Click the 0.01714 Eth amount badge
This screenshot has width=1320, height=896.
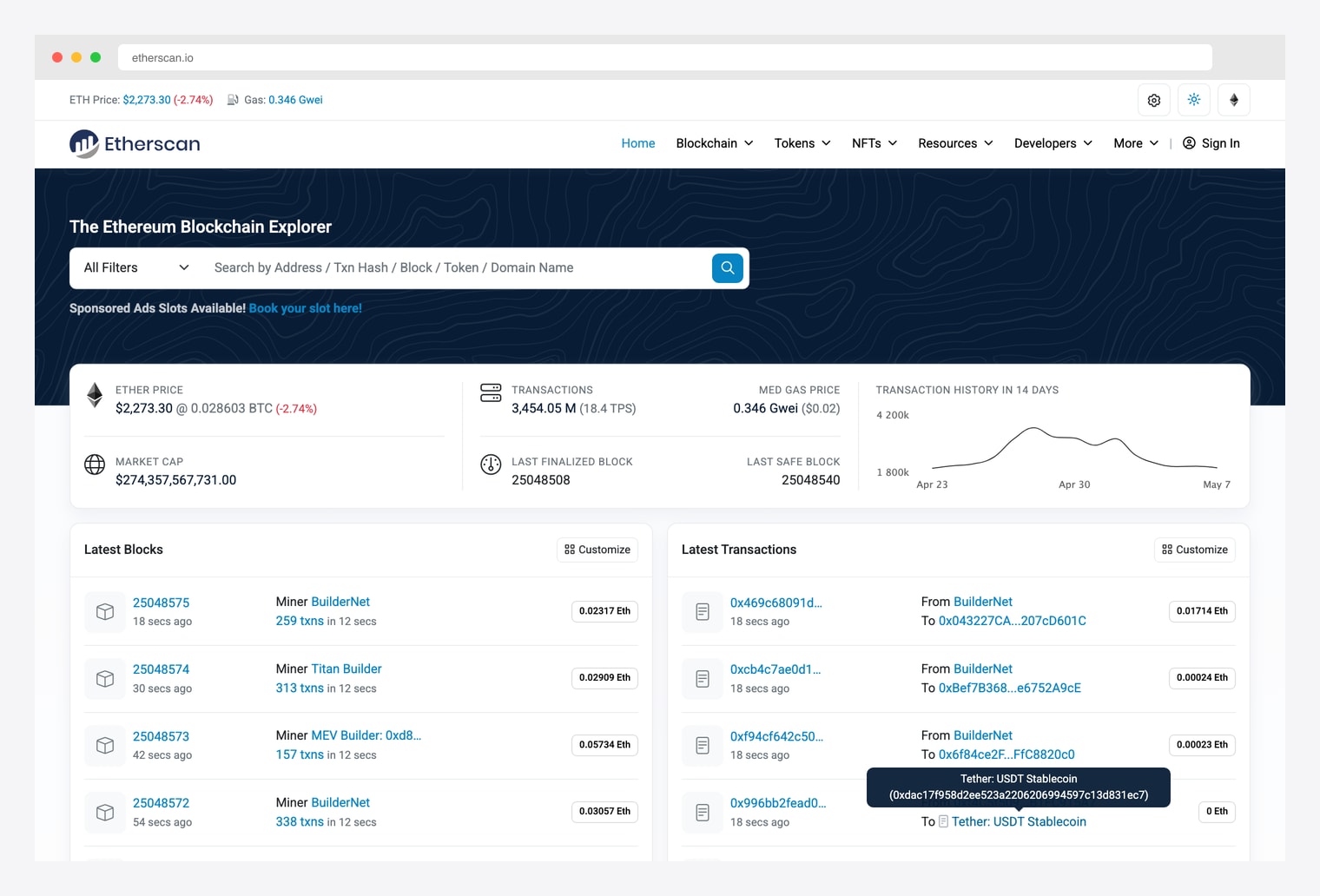click(x=1203, y=611)
